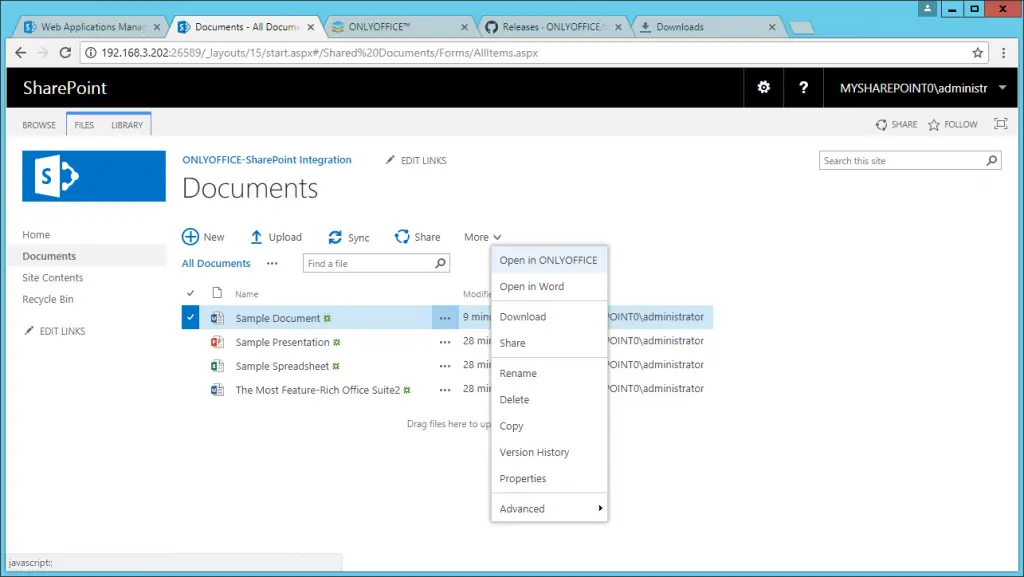Open ellipsis menu for Sample Spreadsheet

[x=445, y=366]
